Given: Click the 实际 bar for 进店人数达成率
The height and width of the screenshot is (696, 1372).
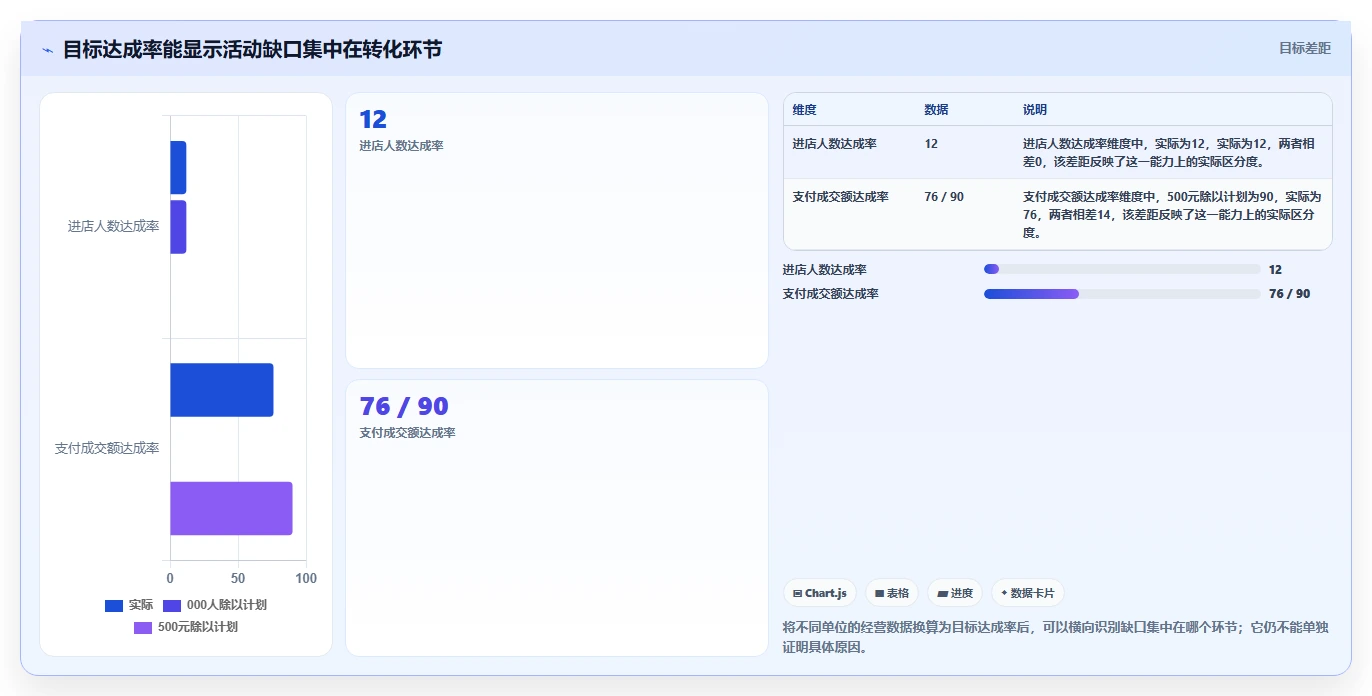Looking at the screenshot, I should click(x=178, y=167).
